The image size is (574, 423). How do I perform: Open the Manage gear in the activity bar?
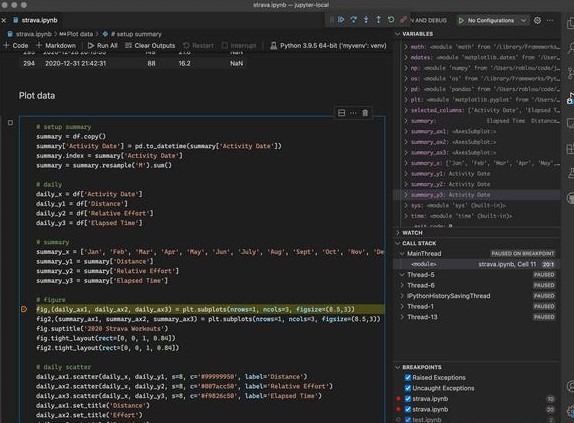coord(570,412)
